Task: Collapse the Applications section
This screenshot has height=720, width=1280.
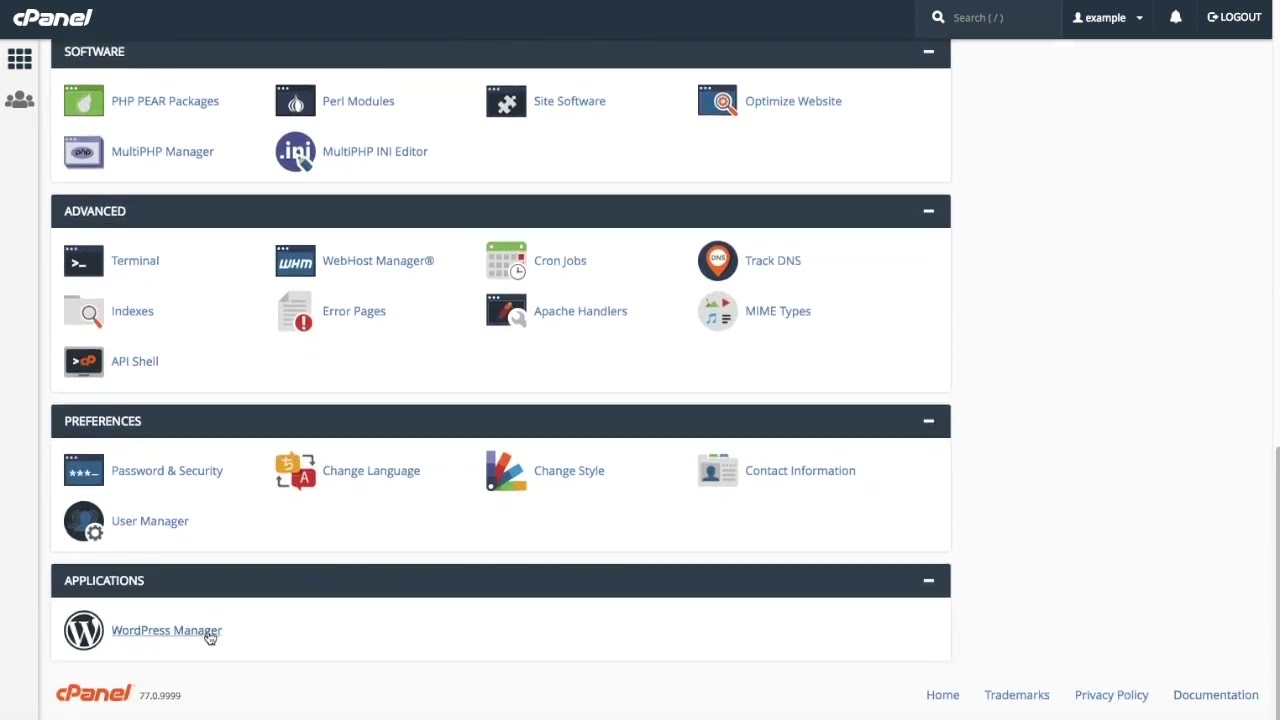Action: [928, 581]
